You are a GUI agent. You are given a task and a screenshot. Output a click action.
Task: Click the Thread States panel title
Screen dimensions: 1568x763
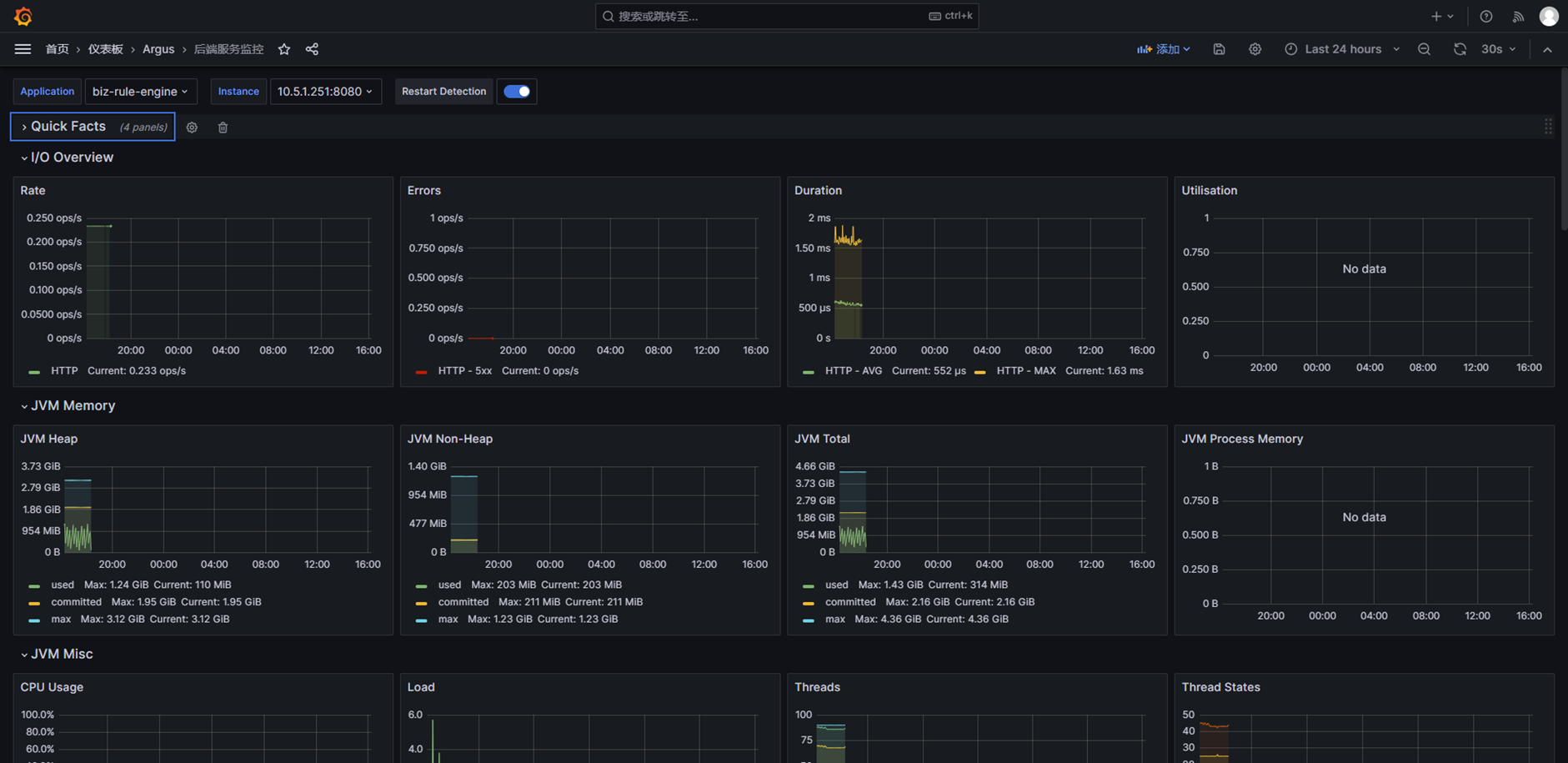click(1221, 687)
